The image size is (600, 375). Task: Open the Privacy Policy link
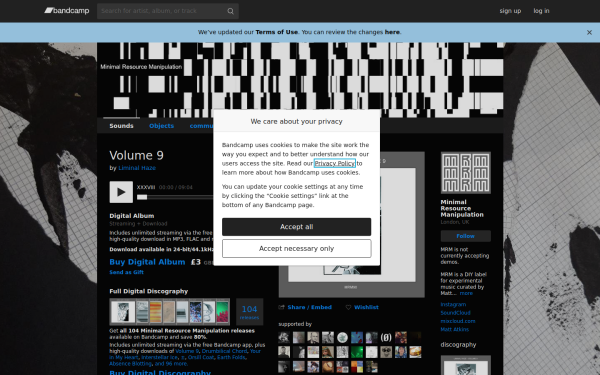click(335, 163)
